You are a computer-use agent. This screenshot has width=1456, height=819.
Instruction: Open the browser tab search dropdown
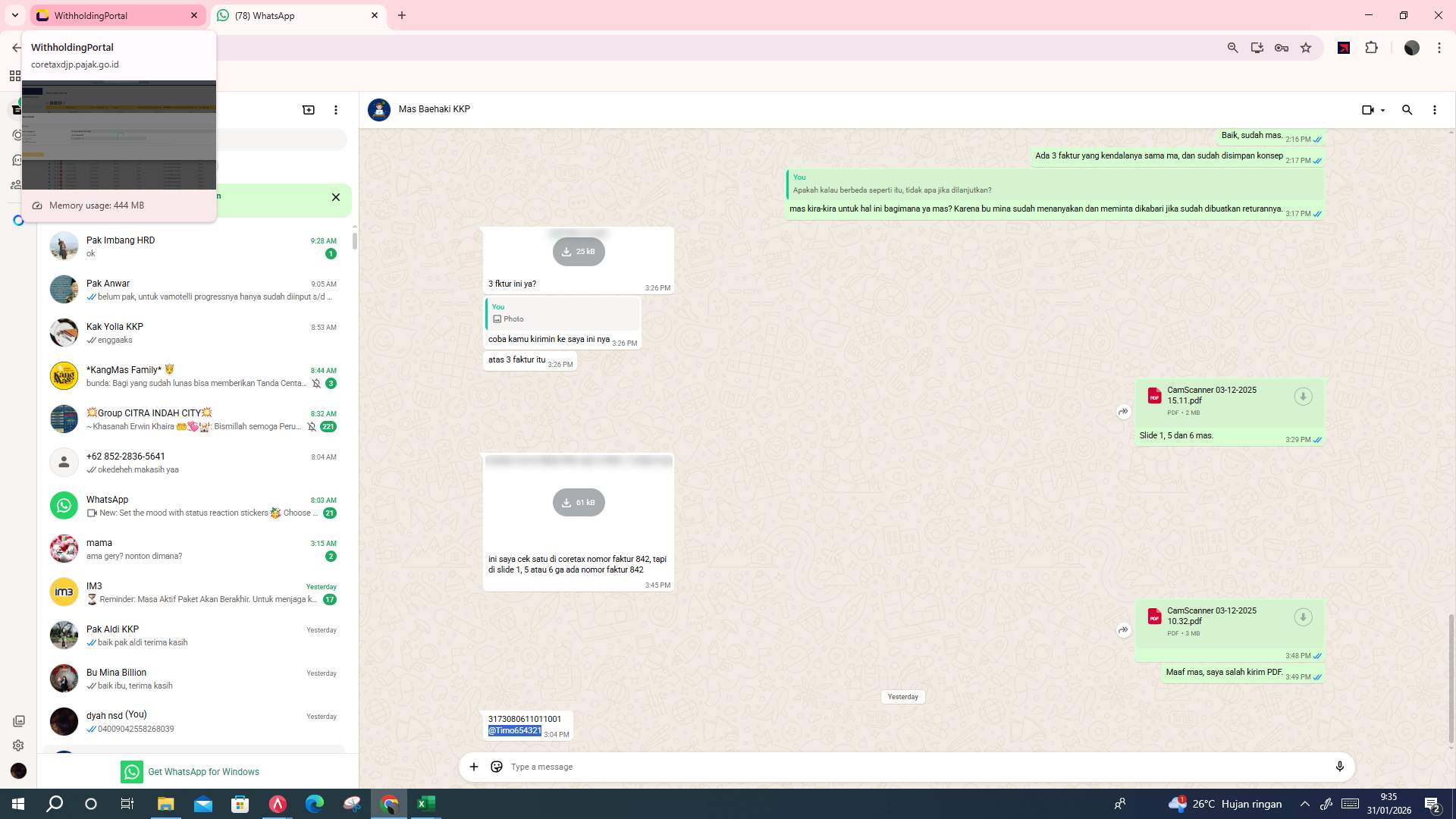pyautogui.click(x=14, y=15)
